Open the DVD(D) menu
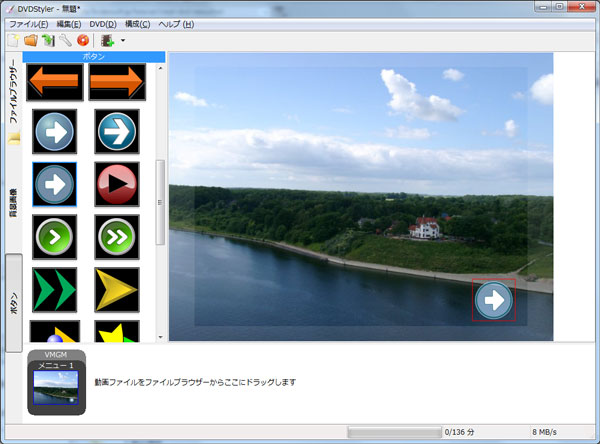This screenshot has width=600, height=444. [103, 24]
